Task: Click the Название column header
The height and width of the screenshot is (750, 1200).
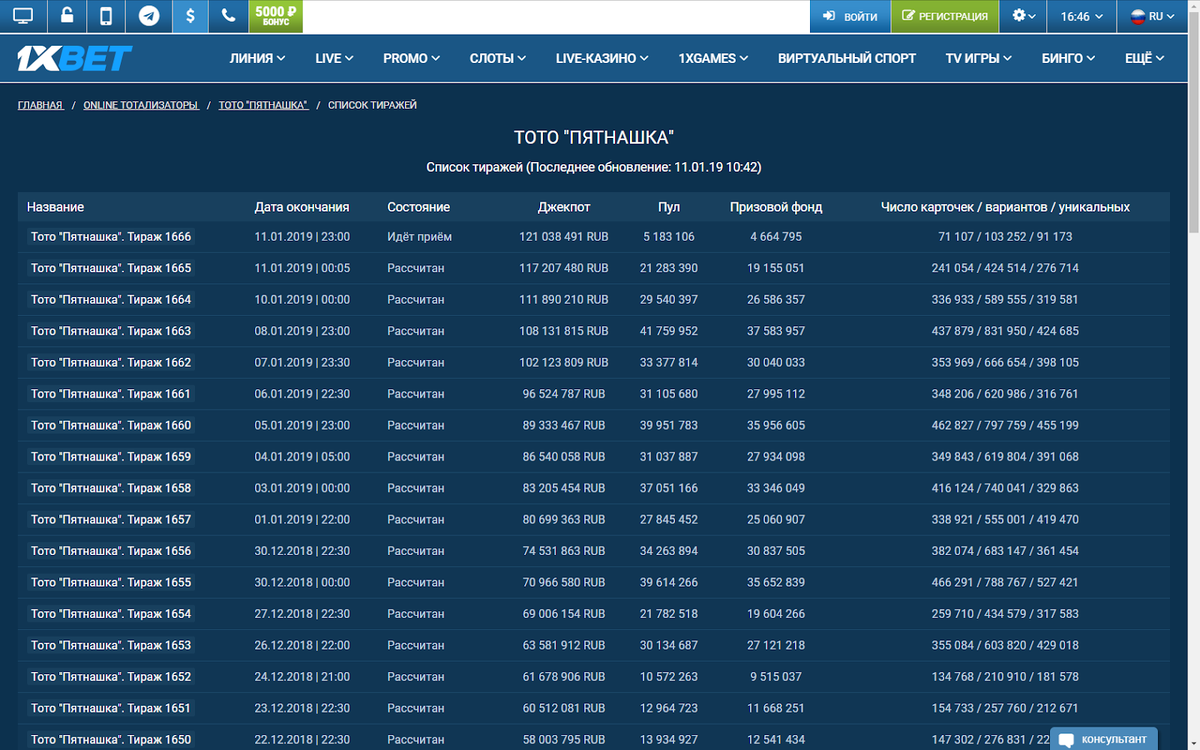Action: point(55,207)
